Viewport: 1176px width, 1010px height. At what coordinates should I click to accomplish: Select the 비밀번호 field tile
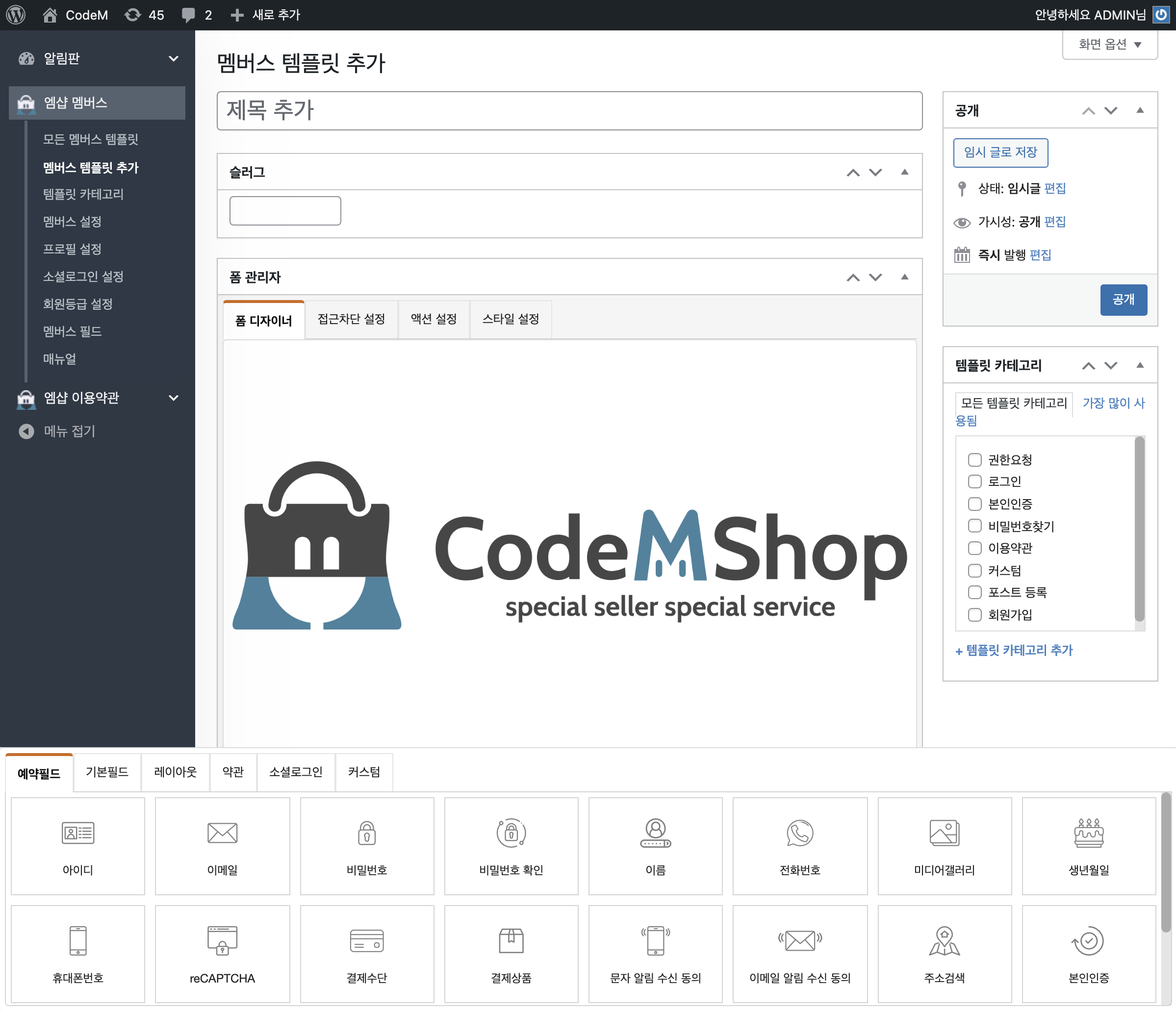367,846
